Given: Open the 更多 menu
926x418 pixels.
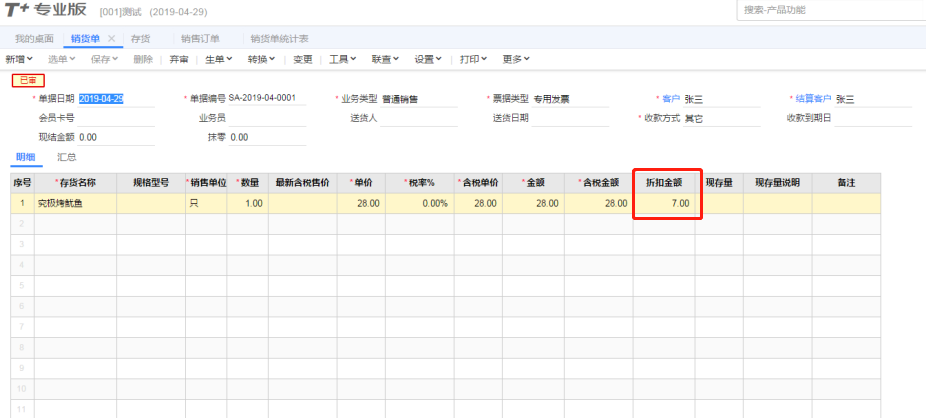Looking at the screenshot, I should [514, 59].
